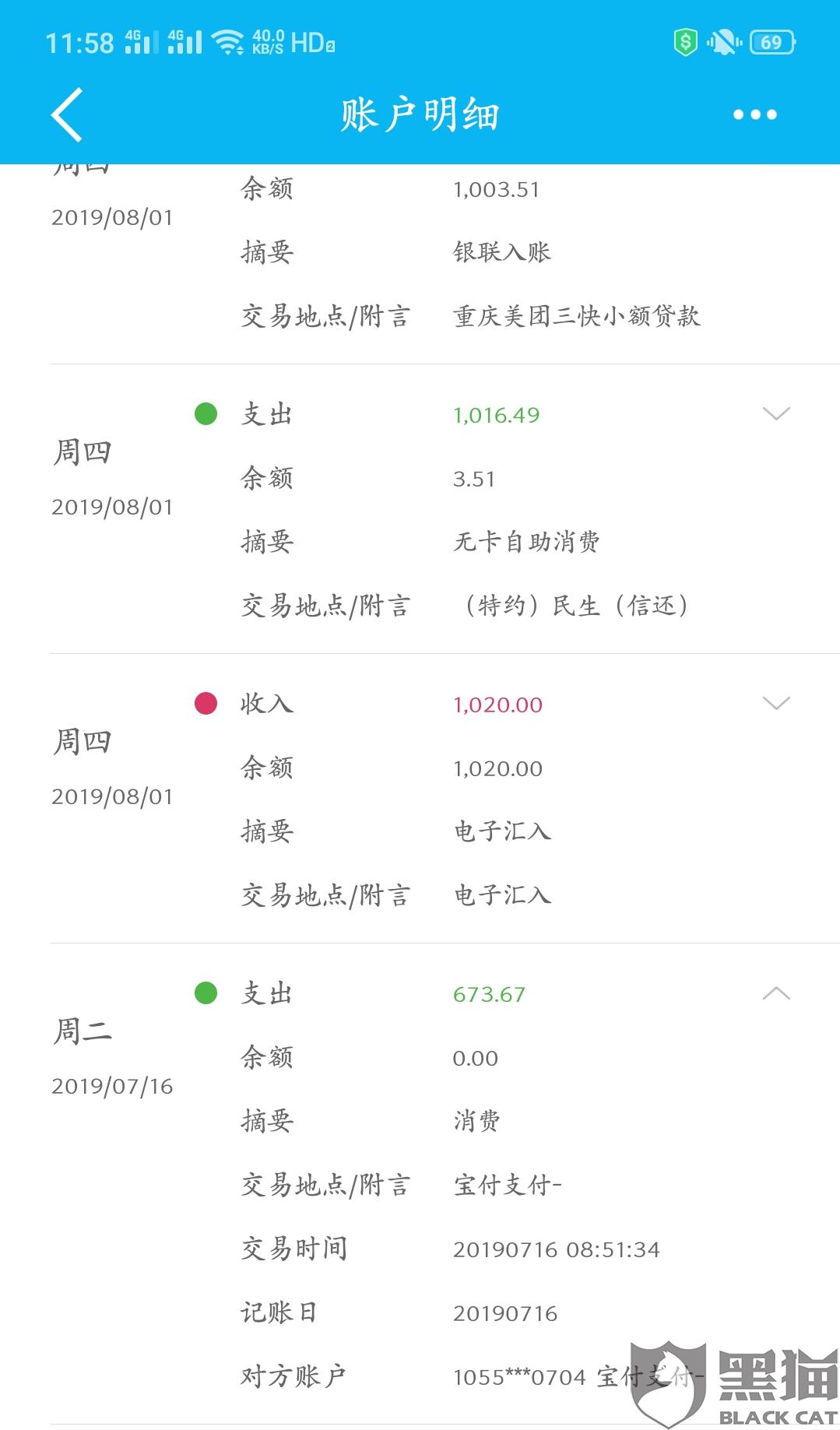Tap the clock showing 11:58
Screen dimensions: 840x1430
pyautogui.click(x=79, y=43)
